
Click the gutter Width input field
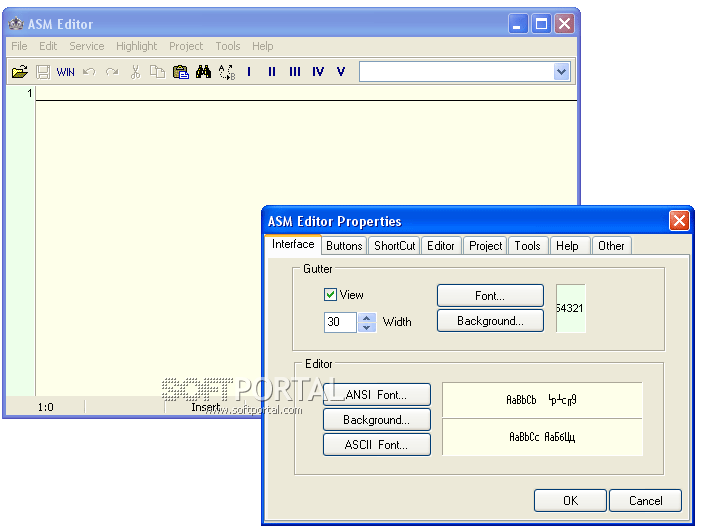pyautogui.click(x=340, y=322)
